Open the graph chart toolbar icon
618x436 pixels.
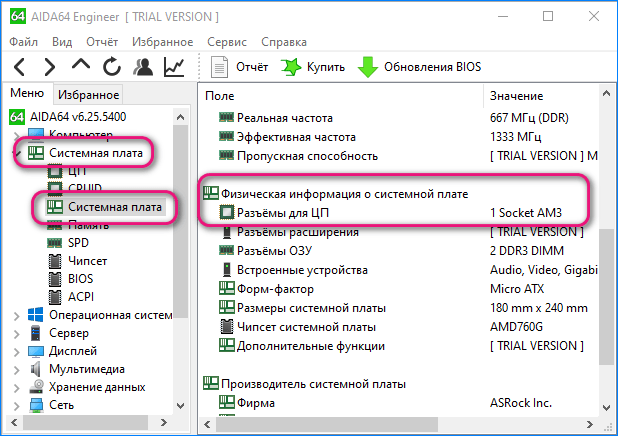click(x=174, y=67)
